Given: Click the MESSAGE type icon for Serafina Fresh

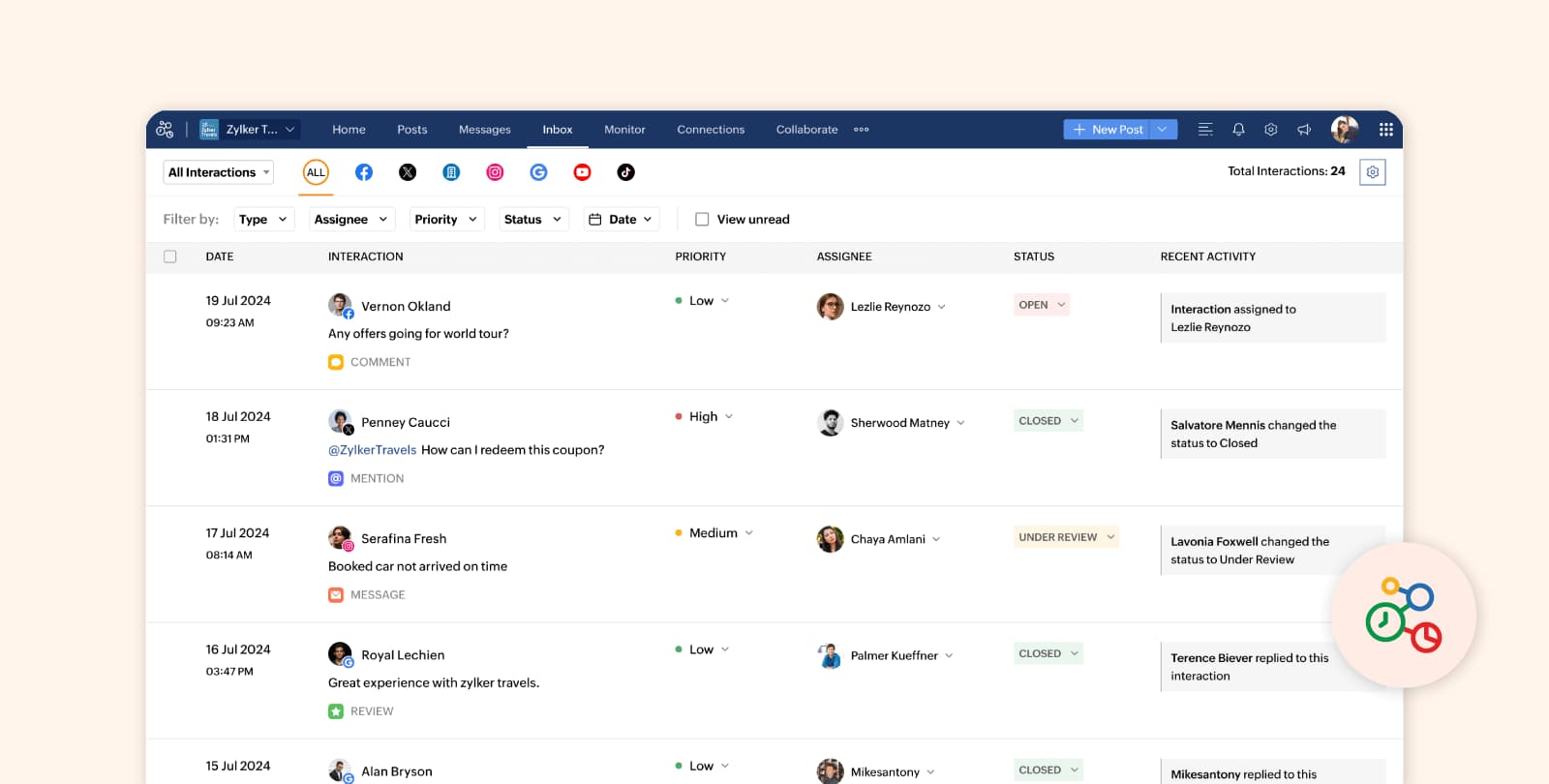Looking at the screenshot, I should [336, 594].
